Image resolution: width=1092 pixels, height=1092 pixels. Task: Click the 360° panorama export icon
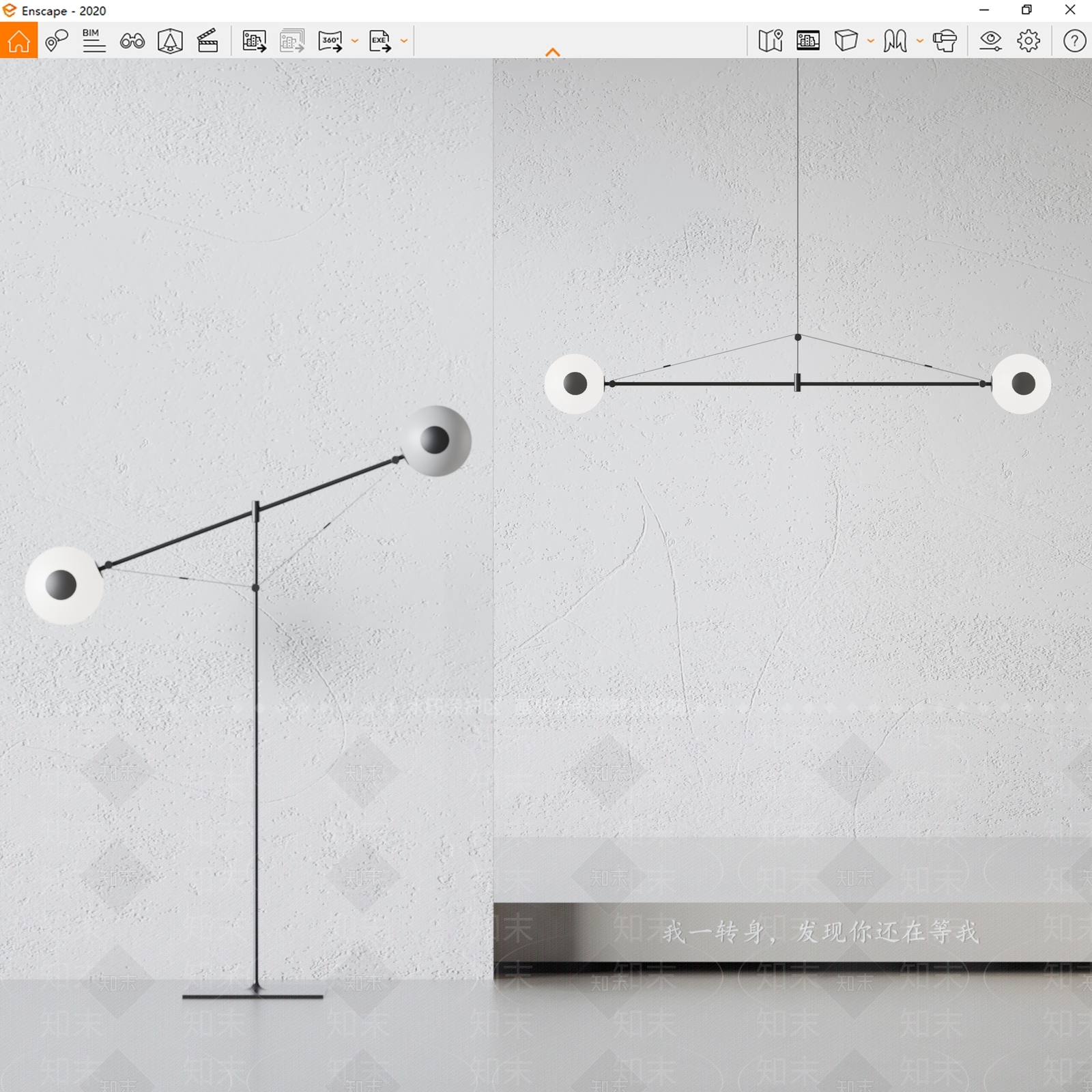(x=330, y=41)
